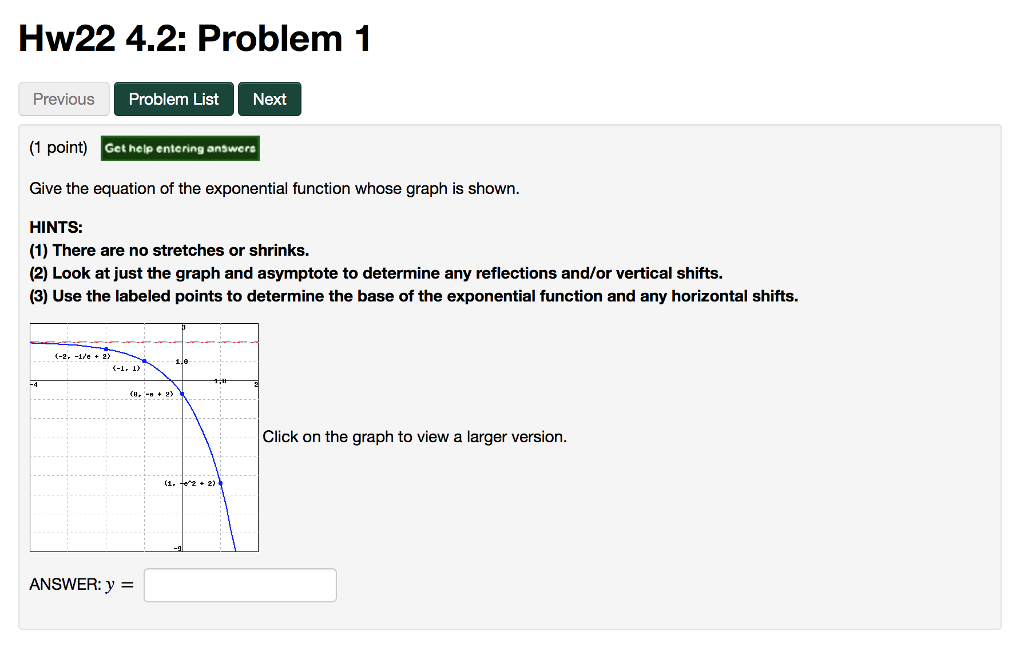Screen dimensions: 1024x651
Task: Open the Get help entering answers page
Action: click(180, 147)
